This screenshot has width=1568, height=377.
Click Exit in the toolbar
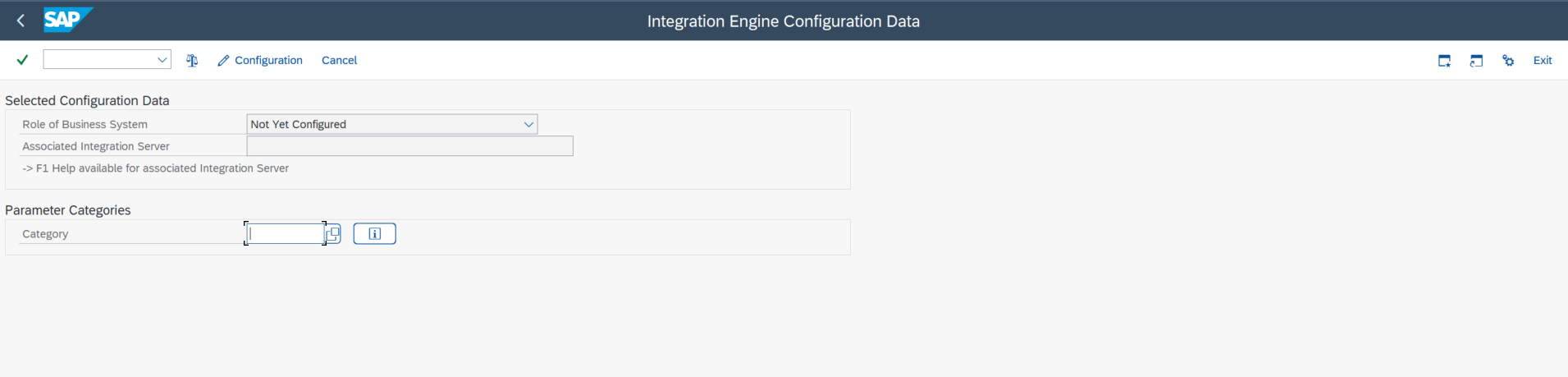point(1543,60)
